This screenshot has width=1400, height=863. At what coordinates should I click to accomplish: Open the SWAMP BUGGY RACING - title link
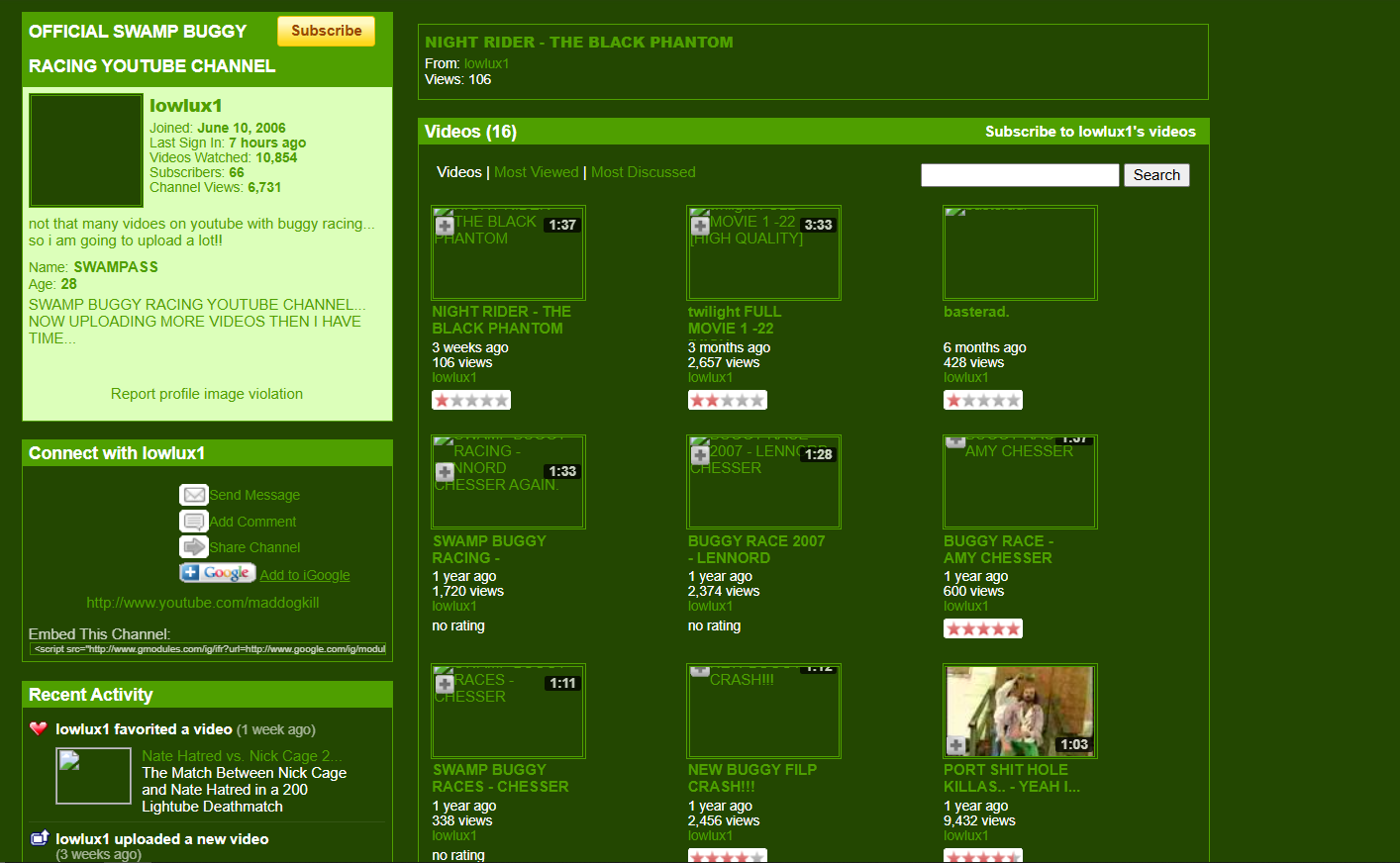tap(489, 549)
